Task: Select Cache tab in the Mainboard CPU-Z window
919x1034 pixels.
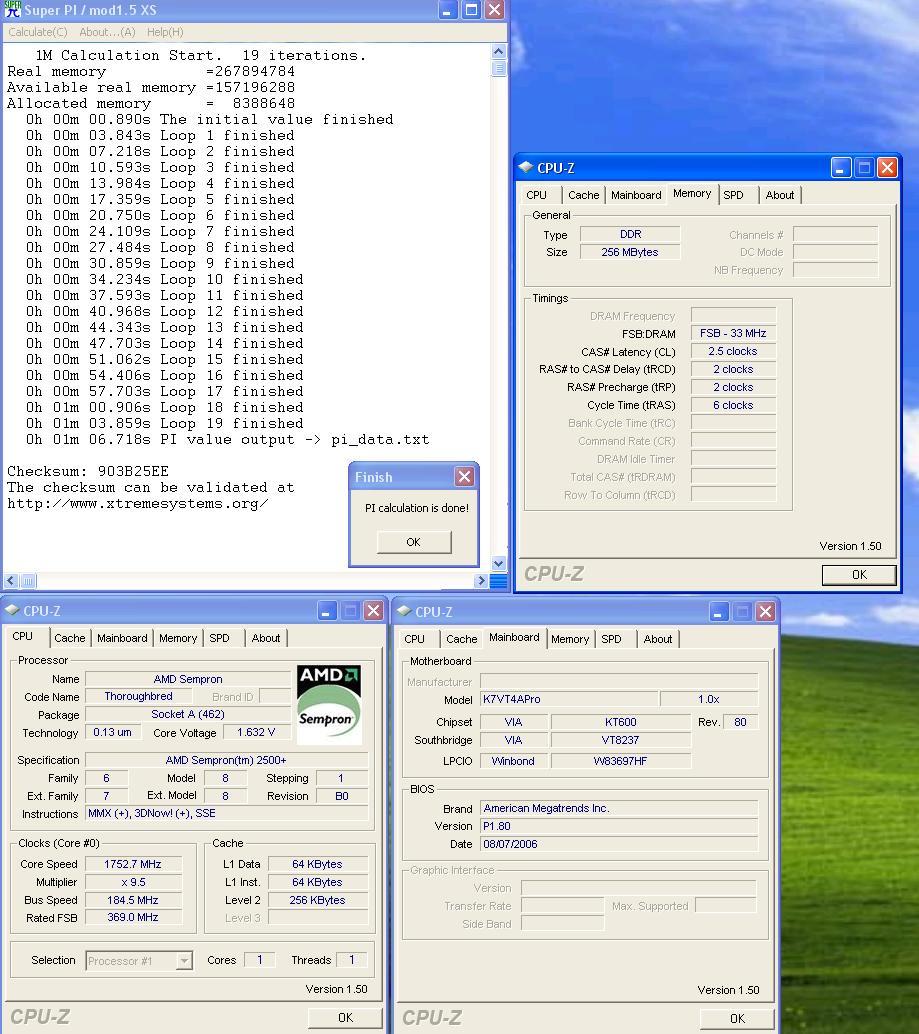Action: (x=461, y=639)
